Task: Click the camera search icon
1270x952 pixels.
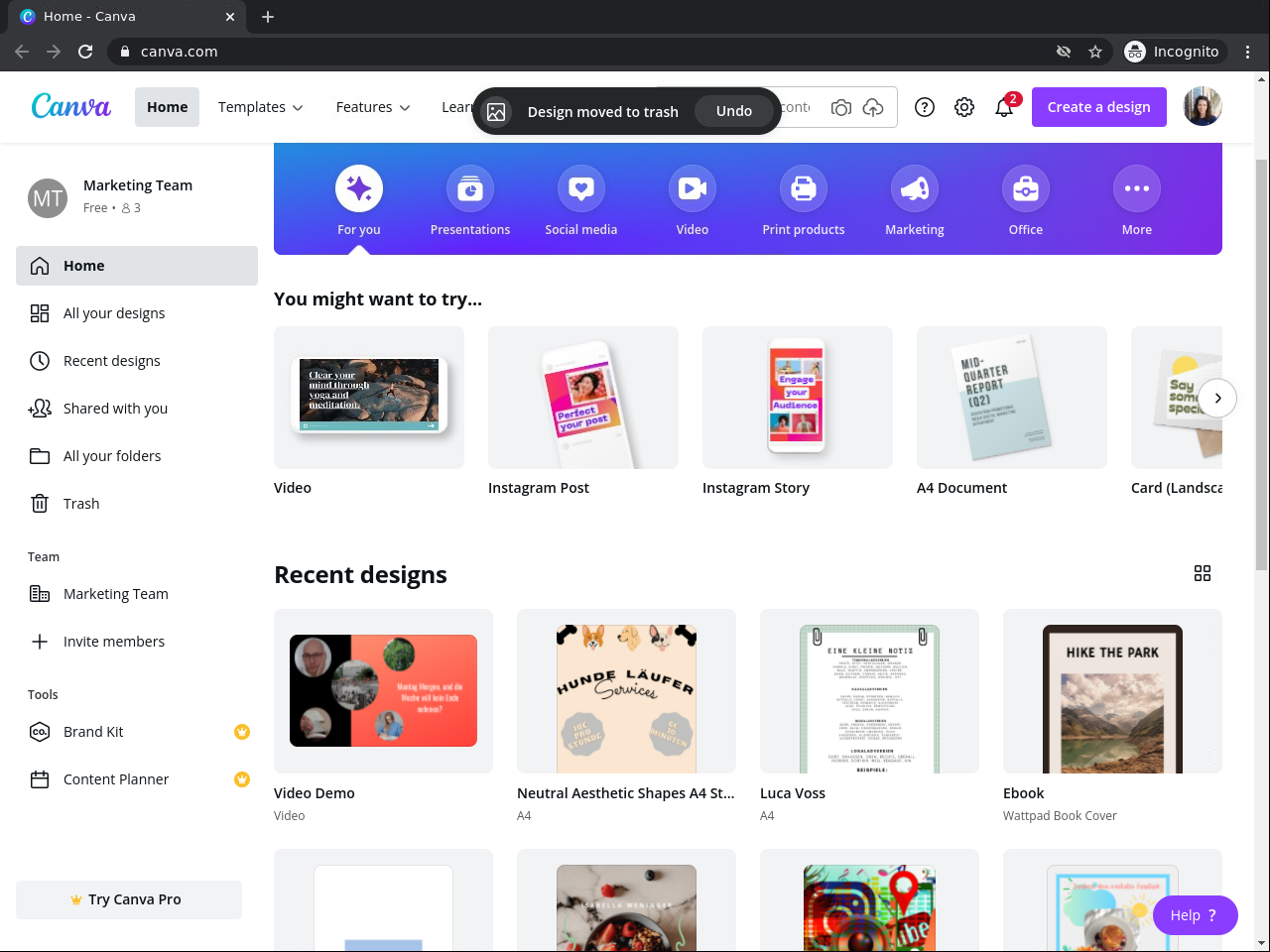Action: 841,107
